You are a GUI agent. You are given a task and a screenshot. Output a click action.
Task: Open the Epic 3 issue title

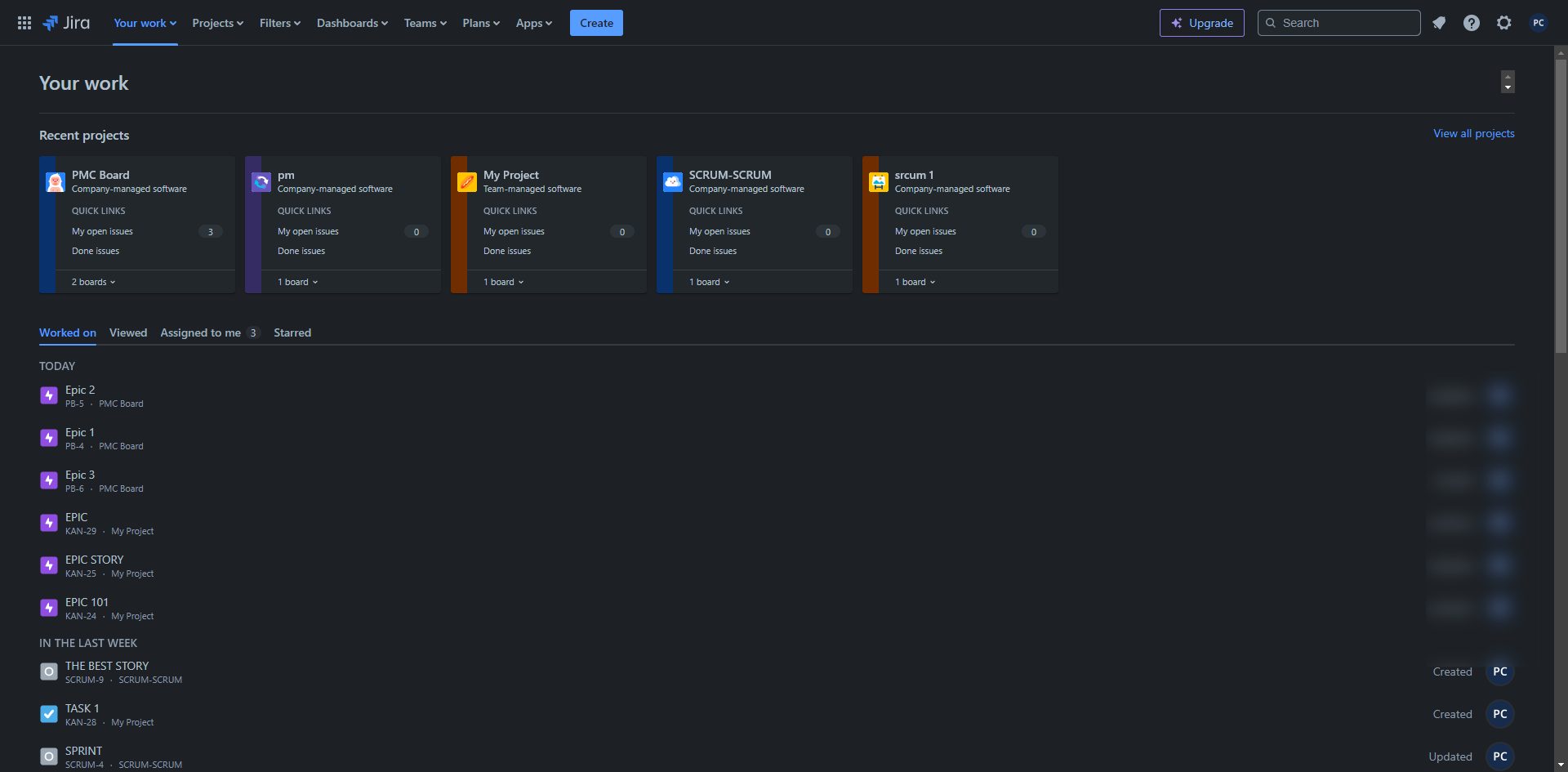point(80,475)
